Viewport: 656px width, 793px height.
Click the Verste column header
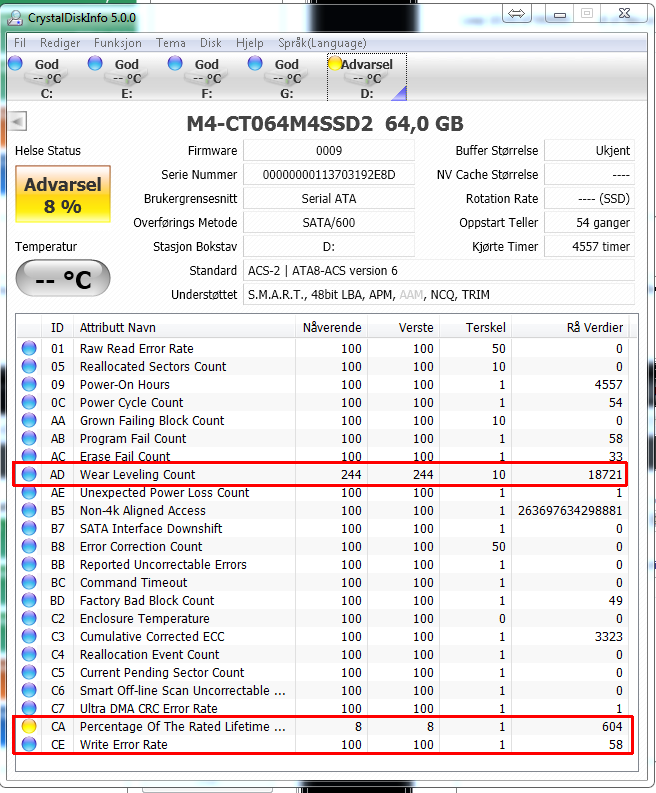pyautogui.click(x=404, y=328)
